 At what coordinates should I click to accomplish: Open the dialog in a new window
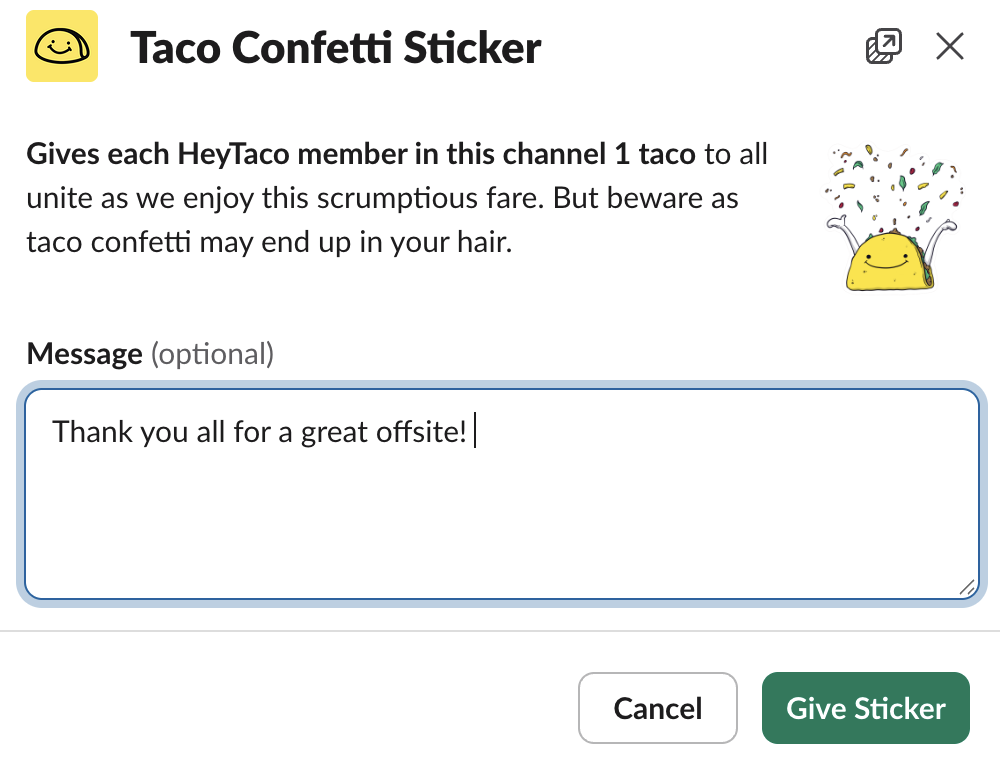coord(883,46)
